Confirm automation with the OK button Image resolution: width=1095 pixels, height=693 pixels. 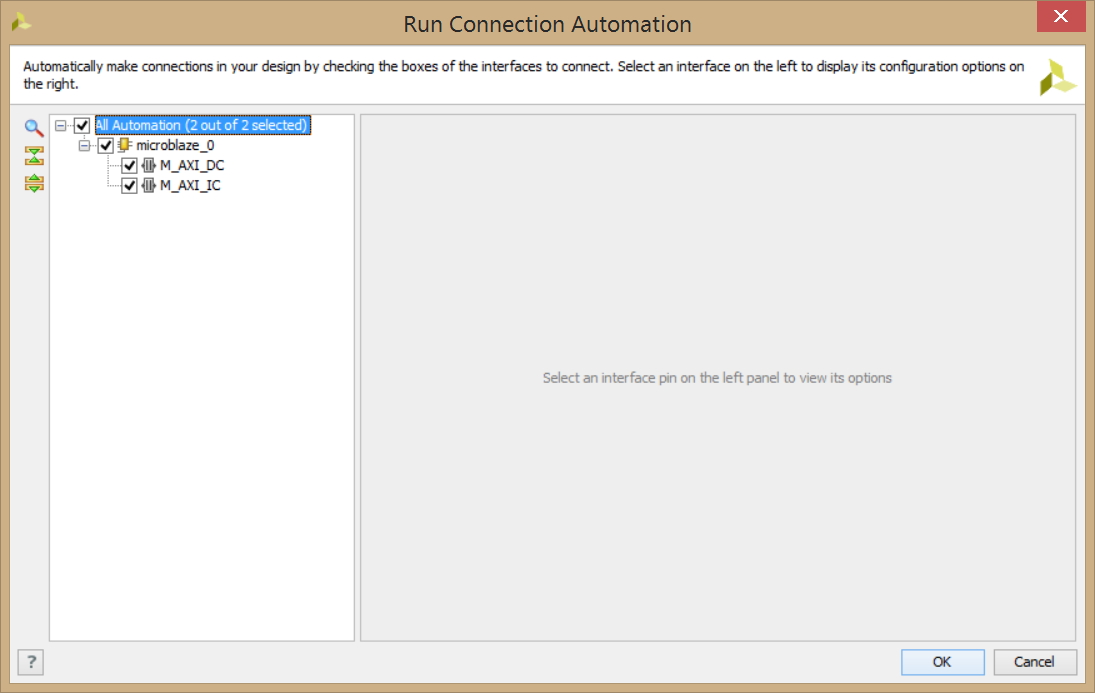coord(942,662)
